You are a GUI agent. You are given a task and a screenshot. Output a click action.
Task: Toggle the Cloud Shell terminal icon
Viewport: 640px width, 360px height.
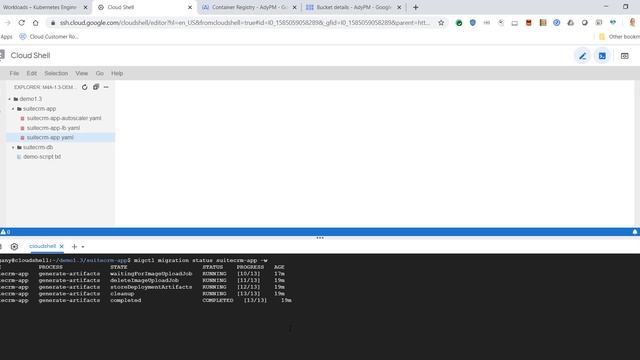click(x=602, y=56)
